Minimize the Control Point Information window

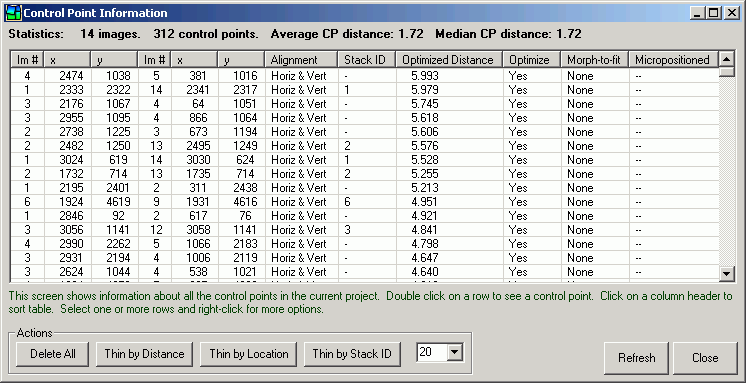click(697, 13)
